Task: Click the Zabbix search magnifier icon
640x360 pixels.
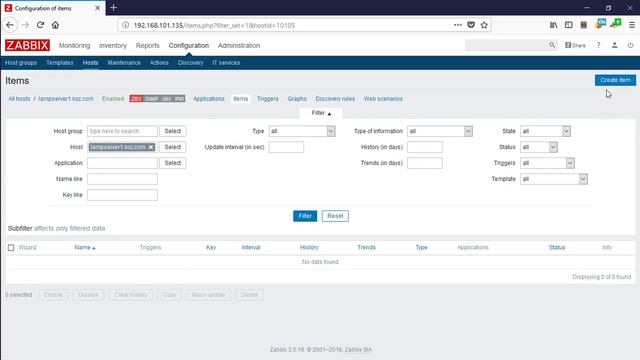Action: point(552,45)
